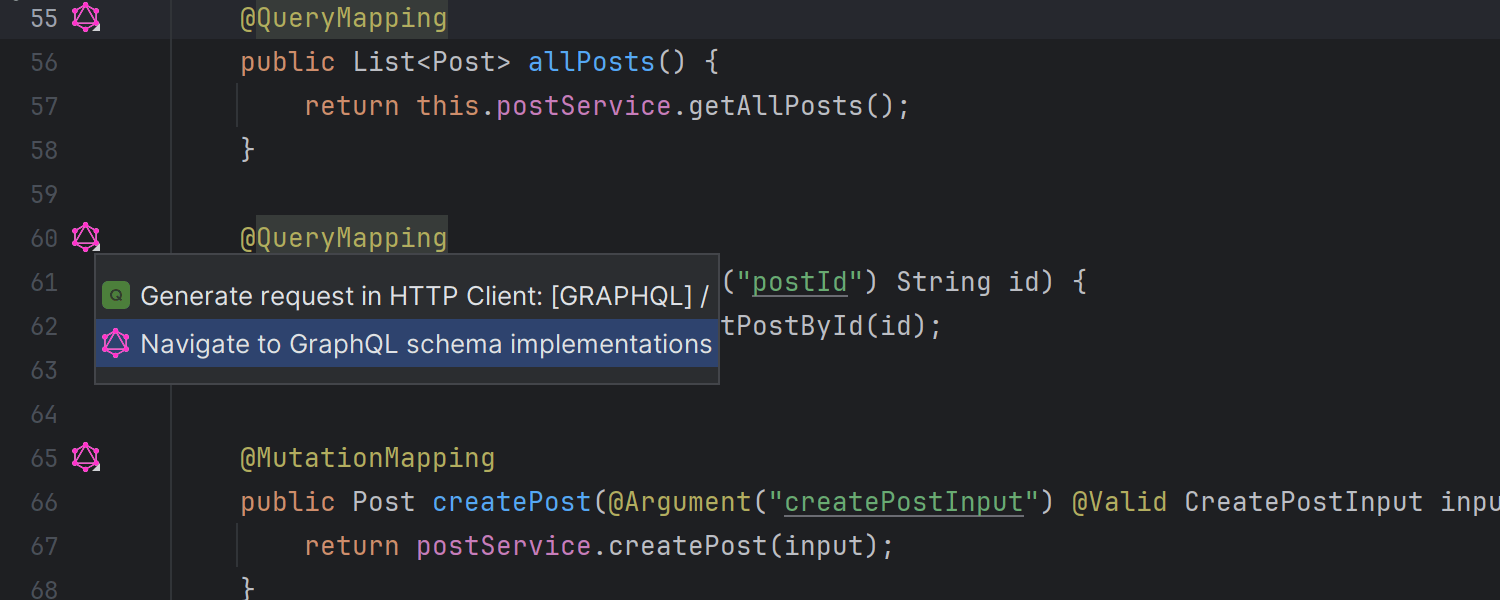Click the CreatePostInput type name
This screenshot has width=1500, height=600.
1304,502
